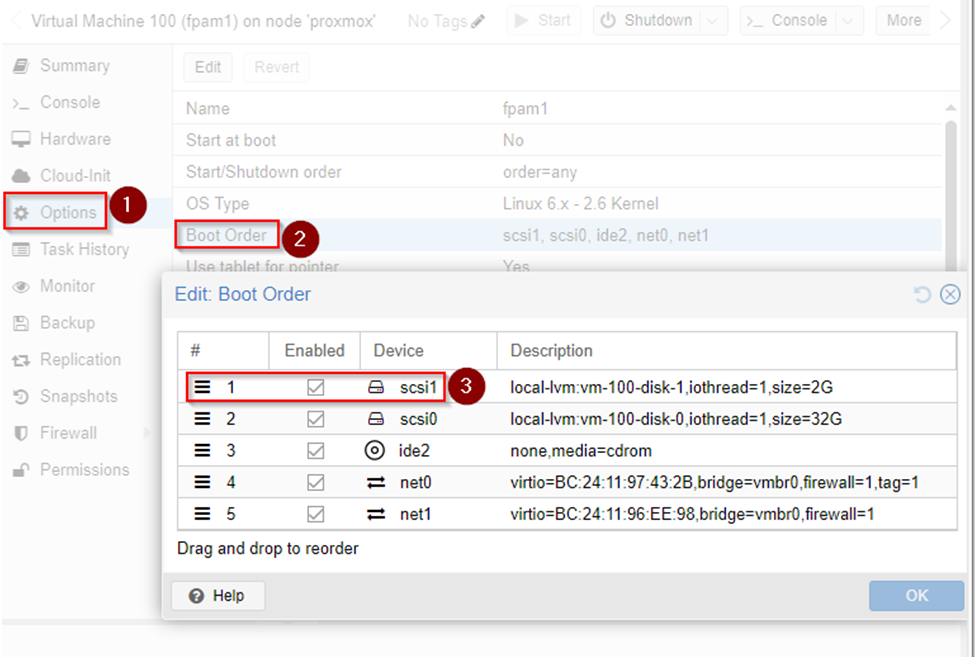Open Firewall via the shield icon
975x657 pixels.
21,433
